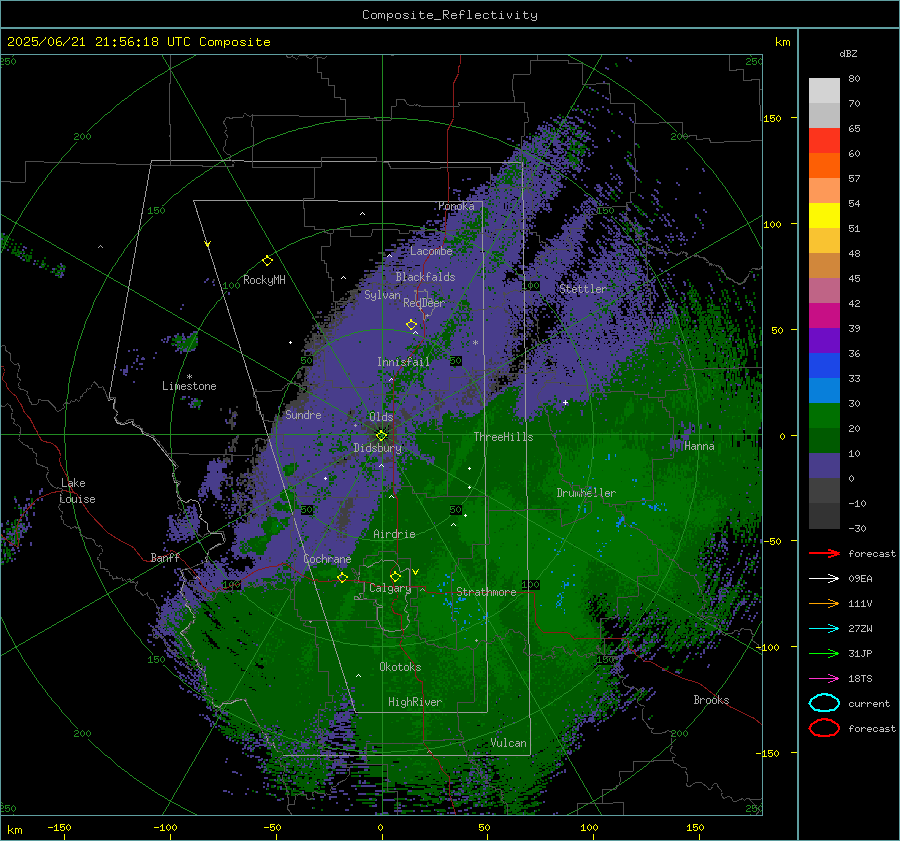Click the Brooks label
Viewport: 900px width, 841px height.
tap(711, 700)
